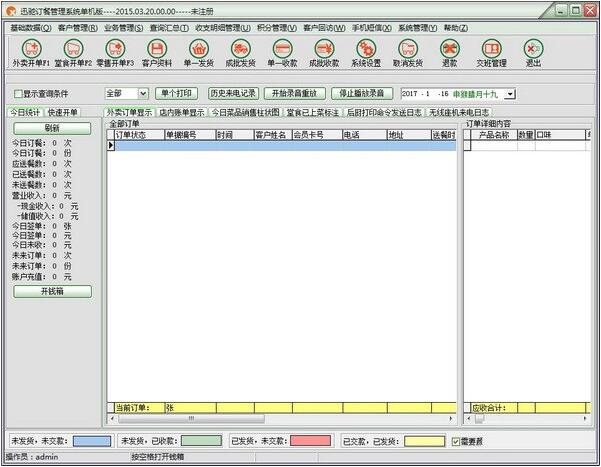Click the red 已发货,未交款 color swatch
601x467 pixels.
(x=311, y=441)
